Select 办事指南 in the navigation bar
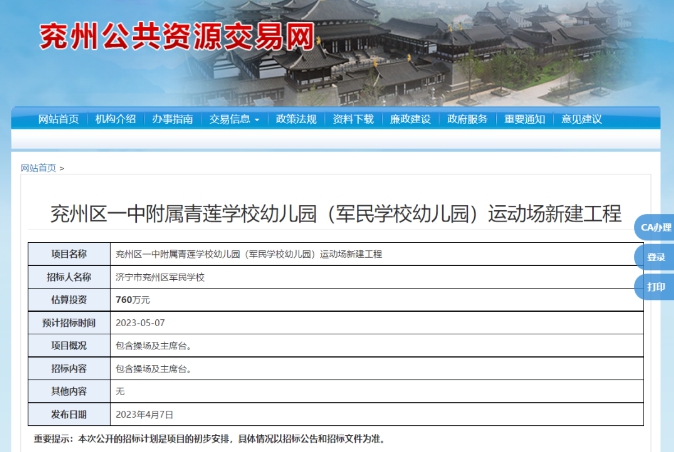This screenshot has height=452, width=674. (x=172, y=119)
